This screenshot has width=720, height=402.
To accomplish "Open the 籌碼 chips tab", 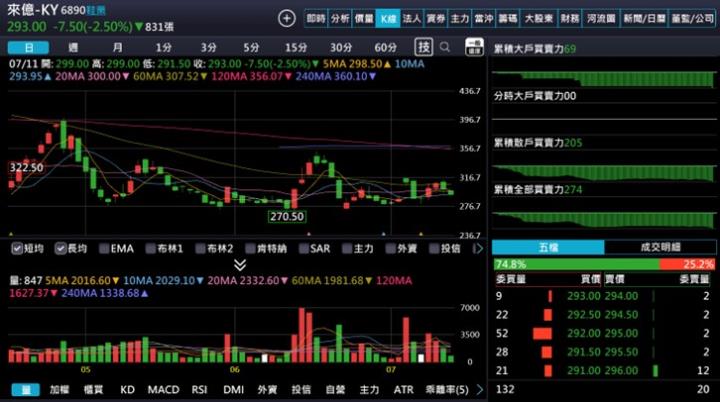I will click(508, 18).
